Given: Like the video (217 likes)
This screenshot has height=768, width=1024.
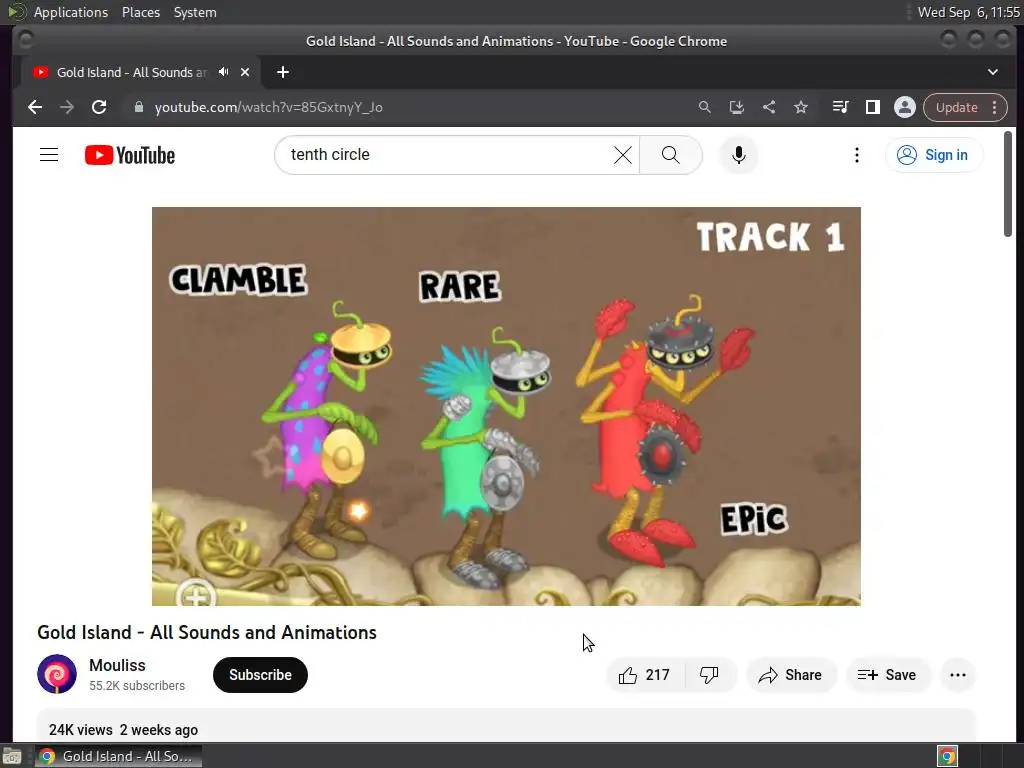Looking at the screenshot, I should pyautogui.click(x=645, y=675).
